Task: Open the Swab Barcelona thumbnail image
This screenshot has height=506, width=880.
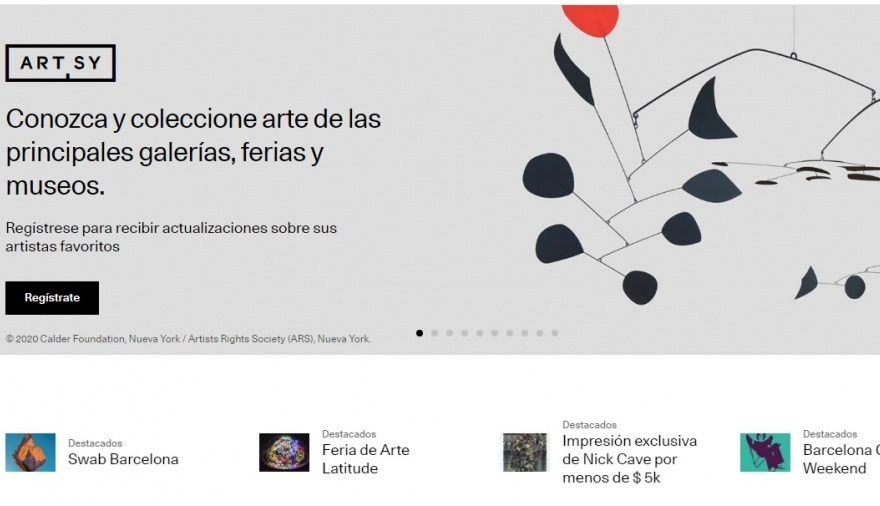Action: click(x=30, y=452)
